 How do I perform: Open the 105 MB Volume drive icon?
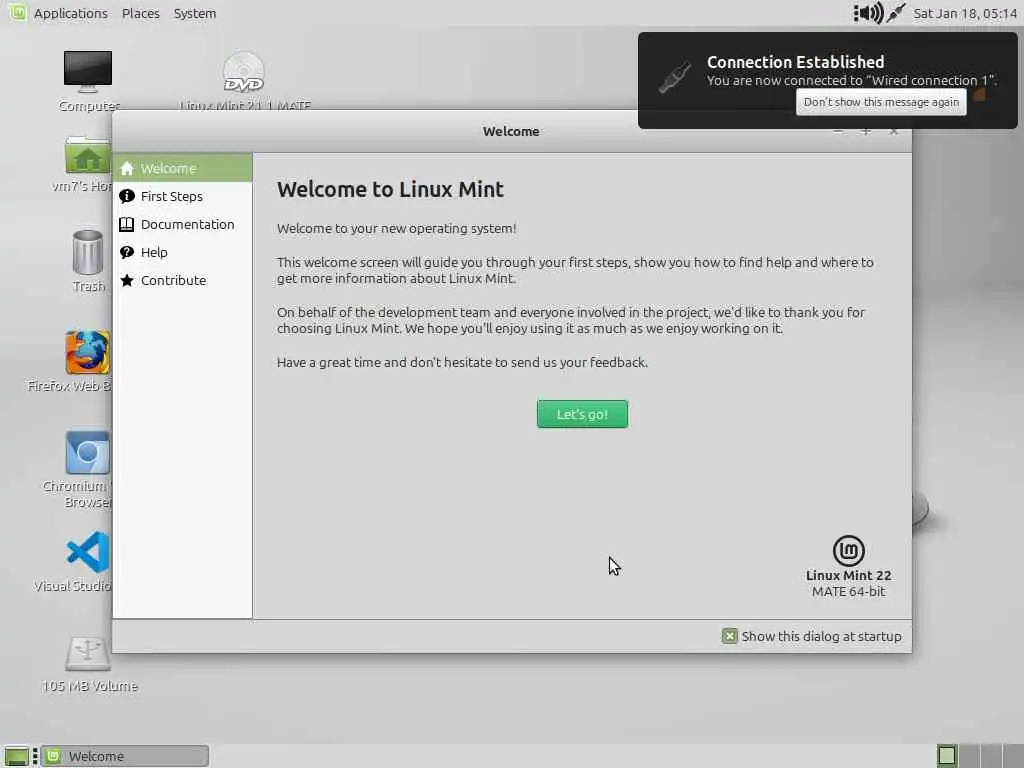(88, 653)
